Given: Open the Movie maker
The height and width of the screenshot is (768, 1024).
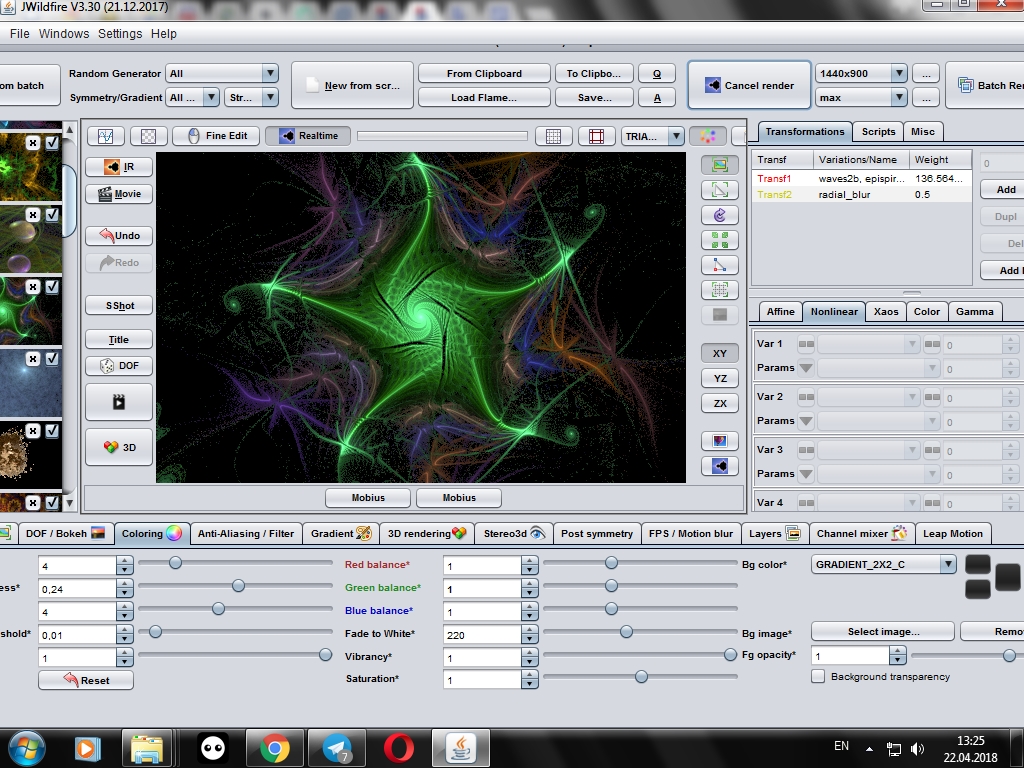Looking at the screenshot, I should [119, 194].
